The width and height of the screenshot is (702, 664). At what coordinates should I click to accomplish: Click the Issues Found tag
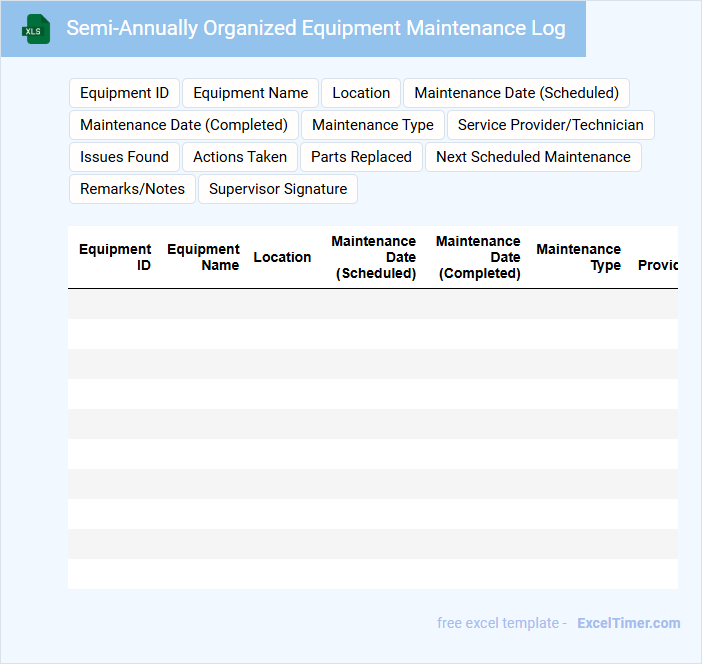click(x=124, y=157)
